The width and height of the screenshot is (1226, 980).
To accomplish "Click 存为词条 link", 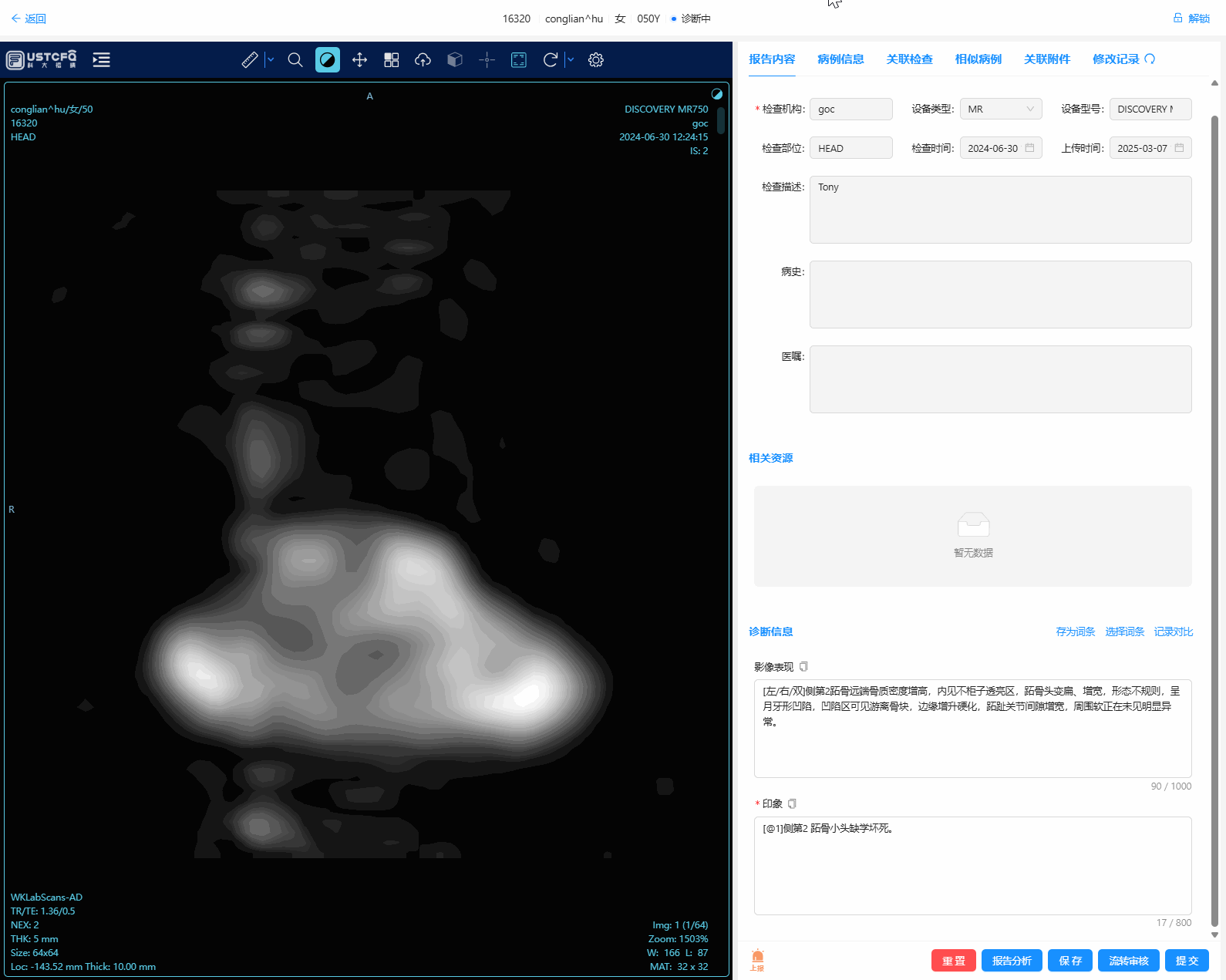I will [x=1075, y=631].
